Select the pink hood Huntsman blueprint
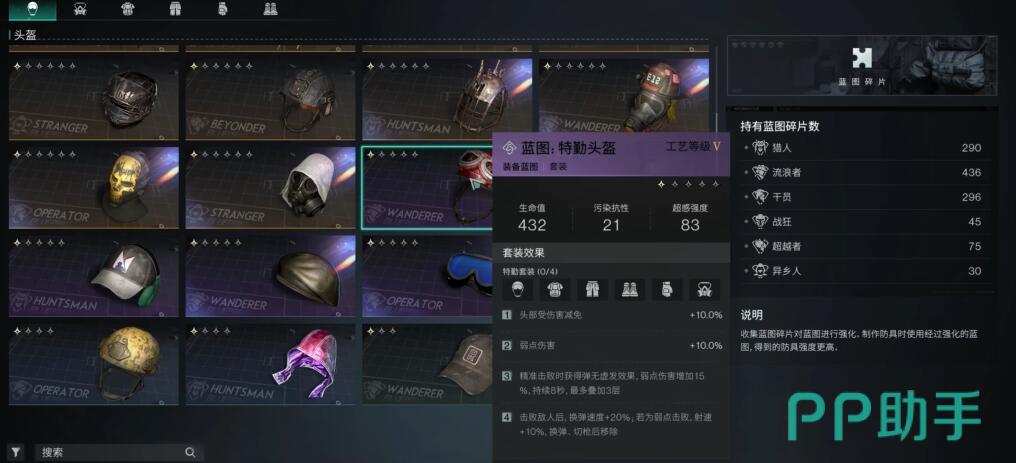1016x463 pixels. 270,365
